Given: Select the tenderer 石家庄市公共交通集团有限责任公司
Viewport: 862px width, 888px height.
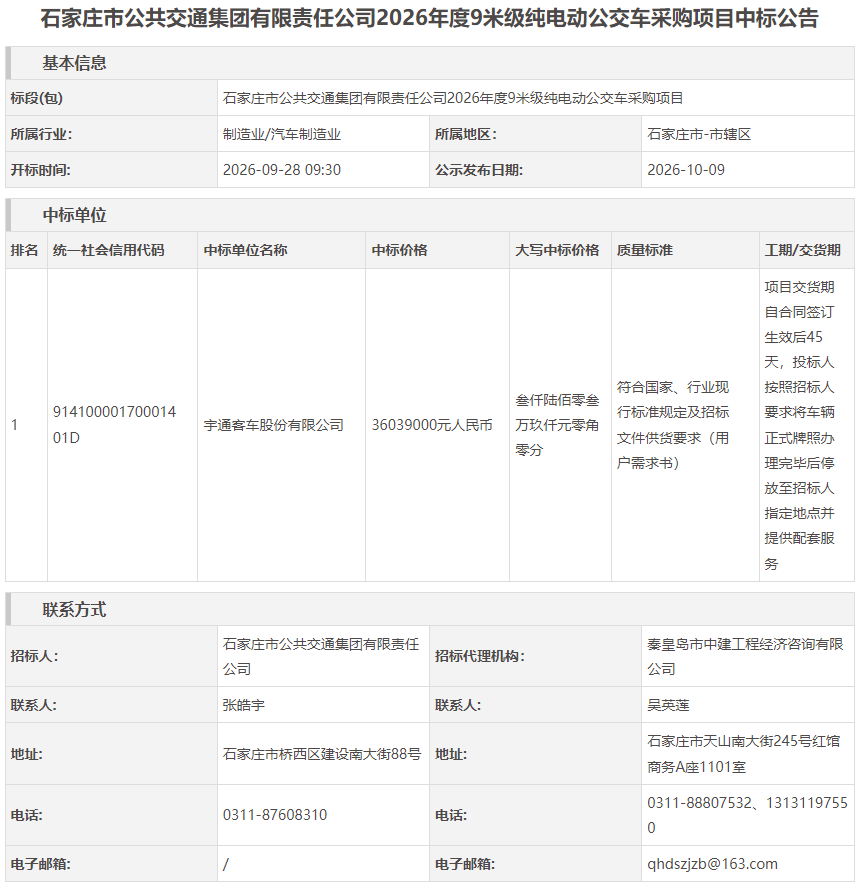Looking at the screenshot, I should pyautogui.click(x=321, y=656).
